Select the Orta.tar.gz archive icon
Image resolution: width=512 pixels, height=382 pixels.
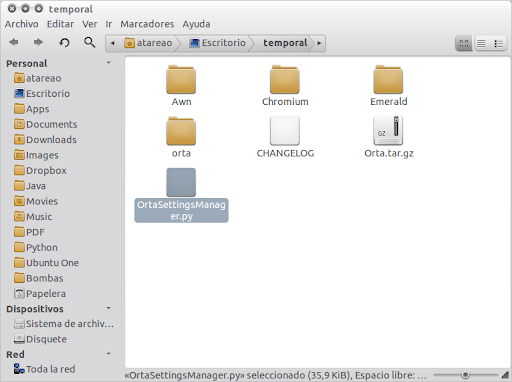click(388, 131)
